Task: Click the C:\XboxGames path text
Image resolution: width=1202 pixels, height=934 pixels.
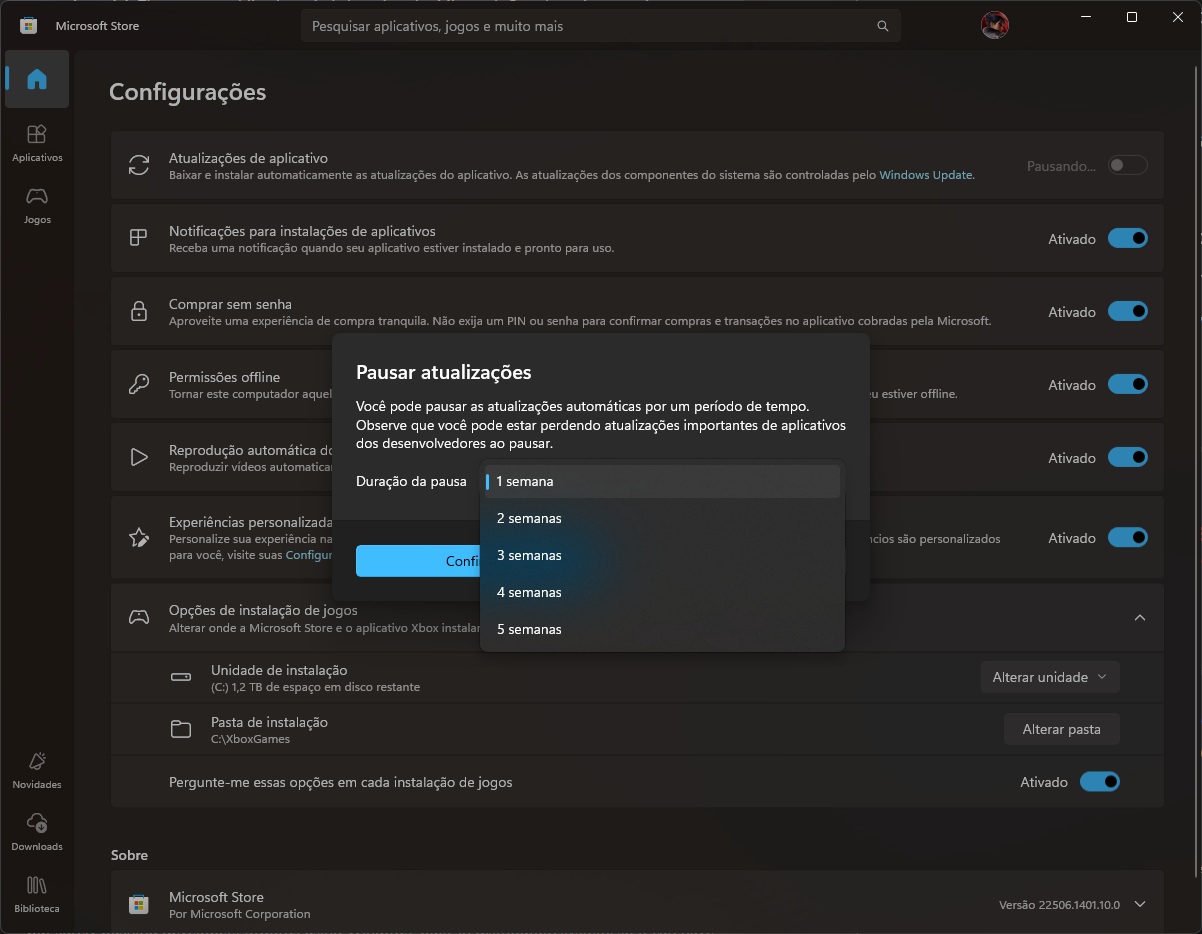Action: click(x=250, y=739)
